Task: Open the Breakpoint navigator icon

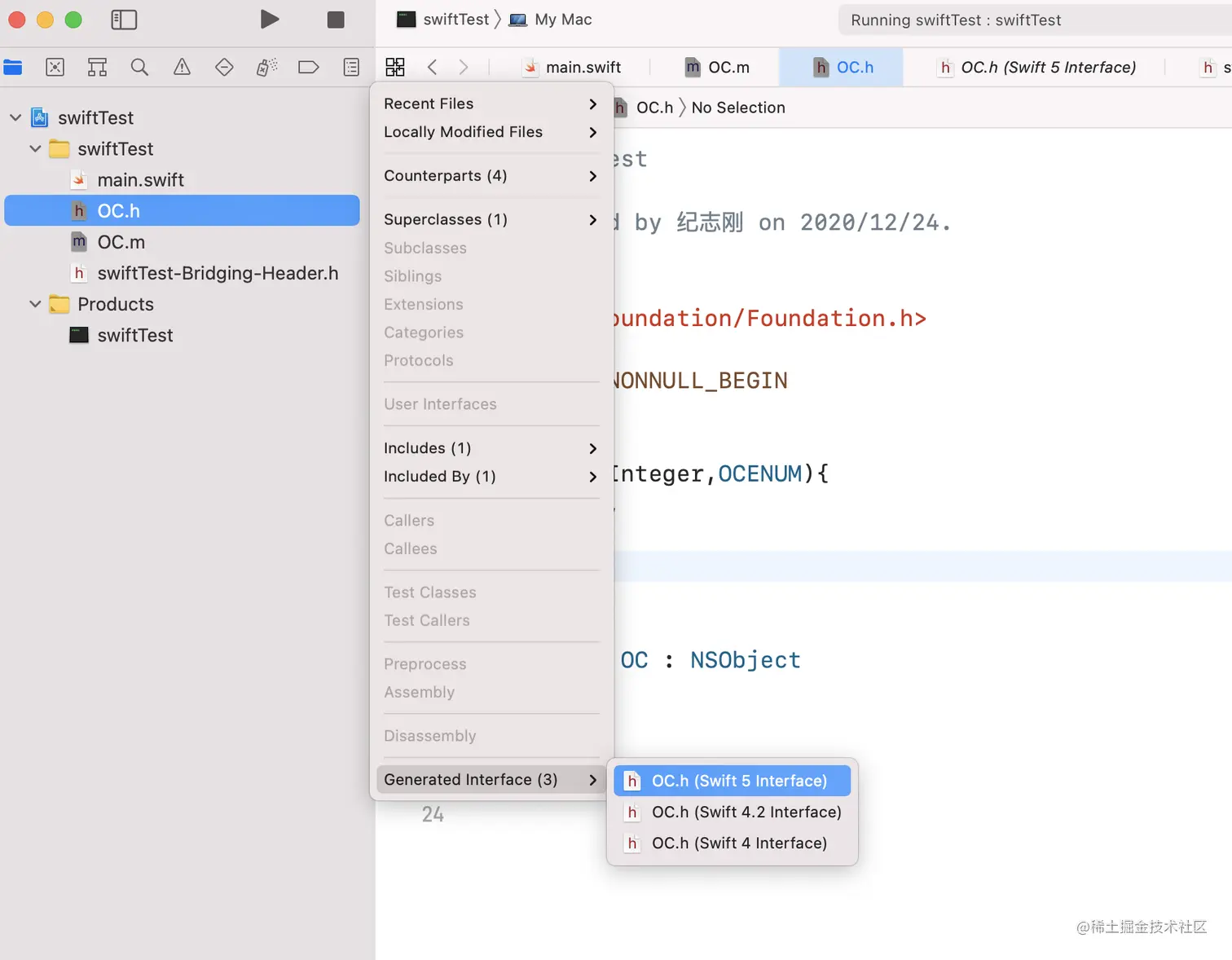Action: coord(309,67)
